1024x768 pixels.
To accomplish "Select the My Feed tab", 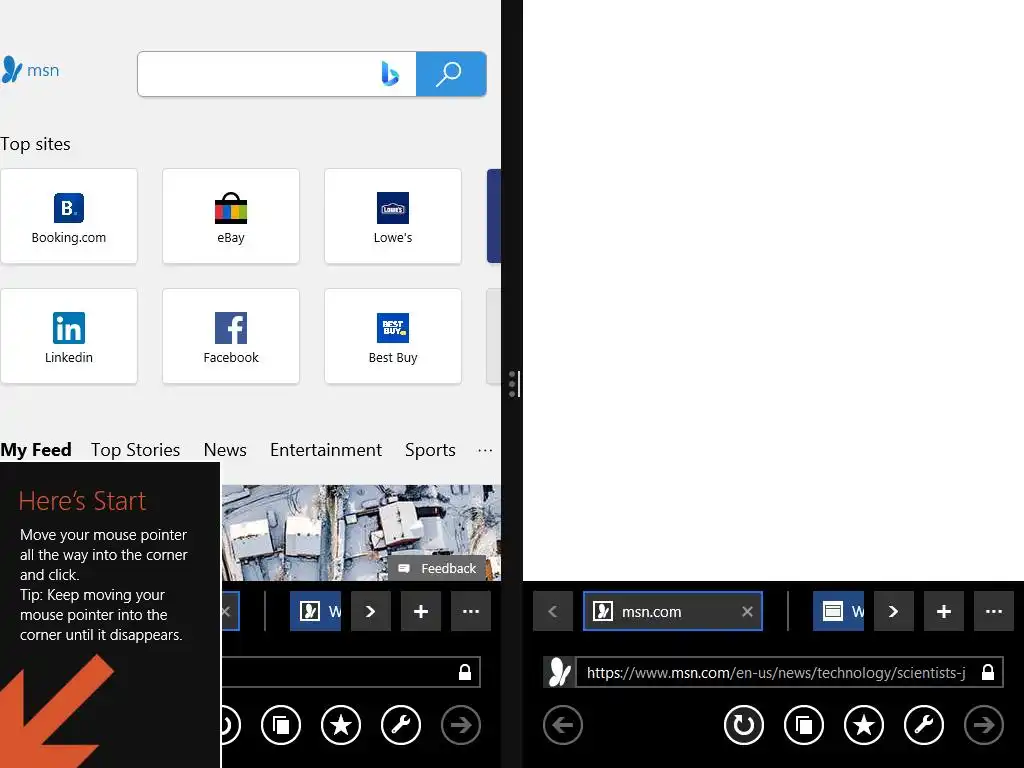I will (x=36, y=450).
